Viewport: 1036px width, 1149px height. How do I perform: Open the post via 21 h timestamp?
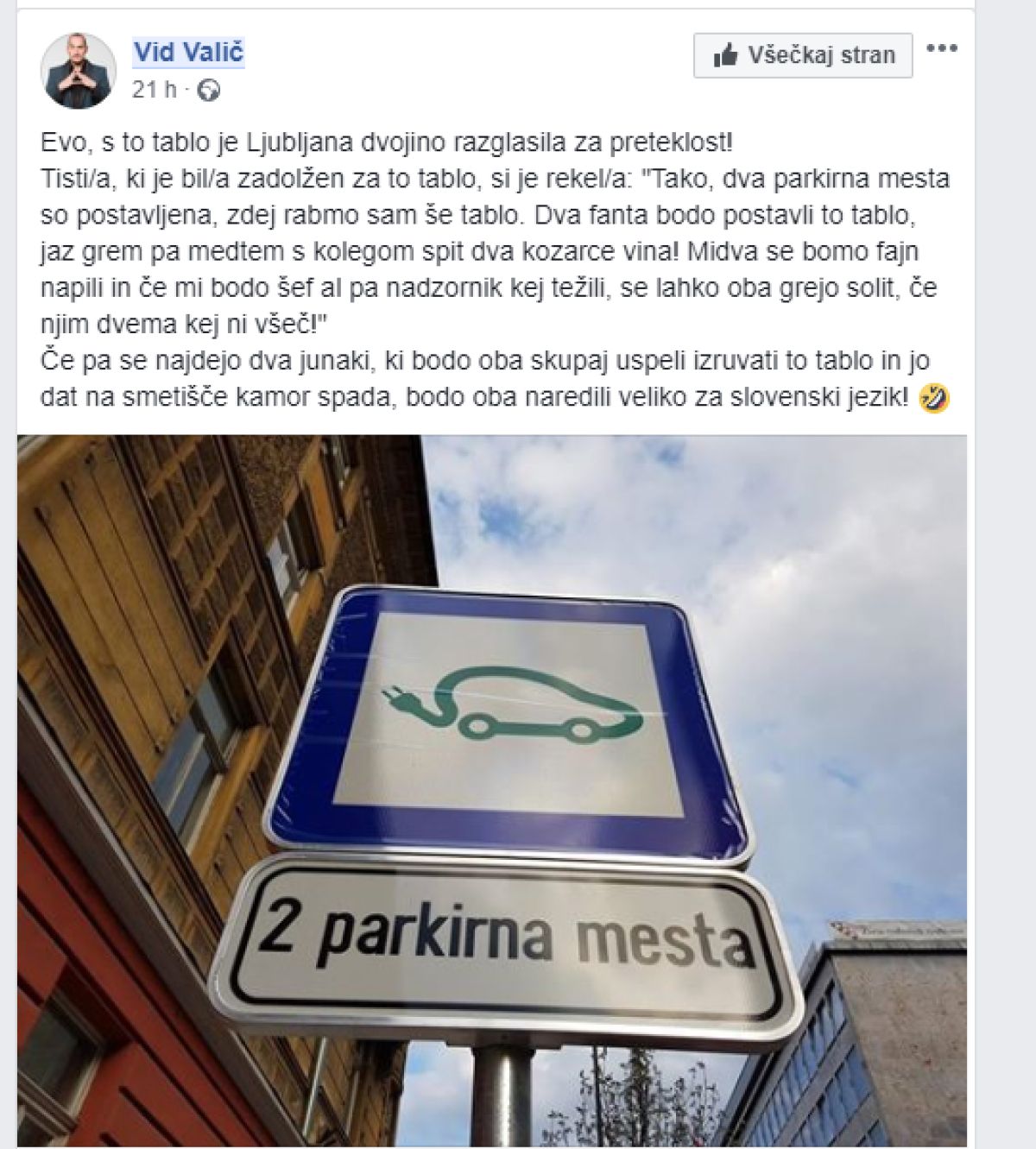click(x=154, y=89)
